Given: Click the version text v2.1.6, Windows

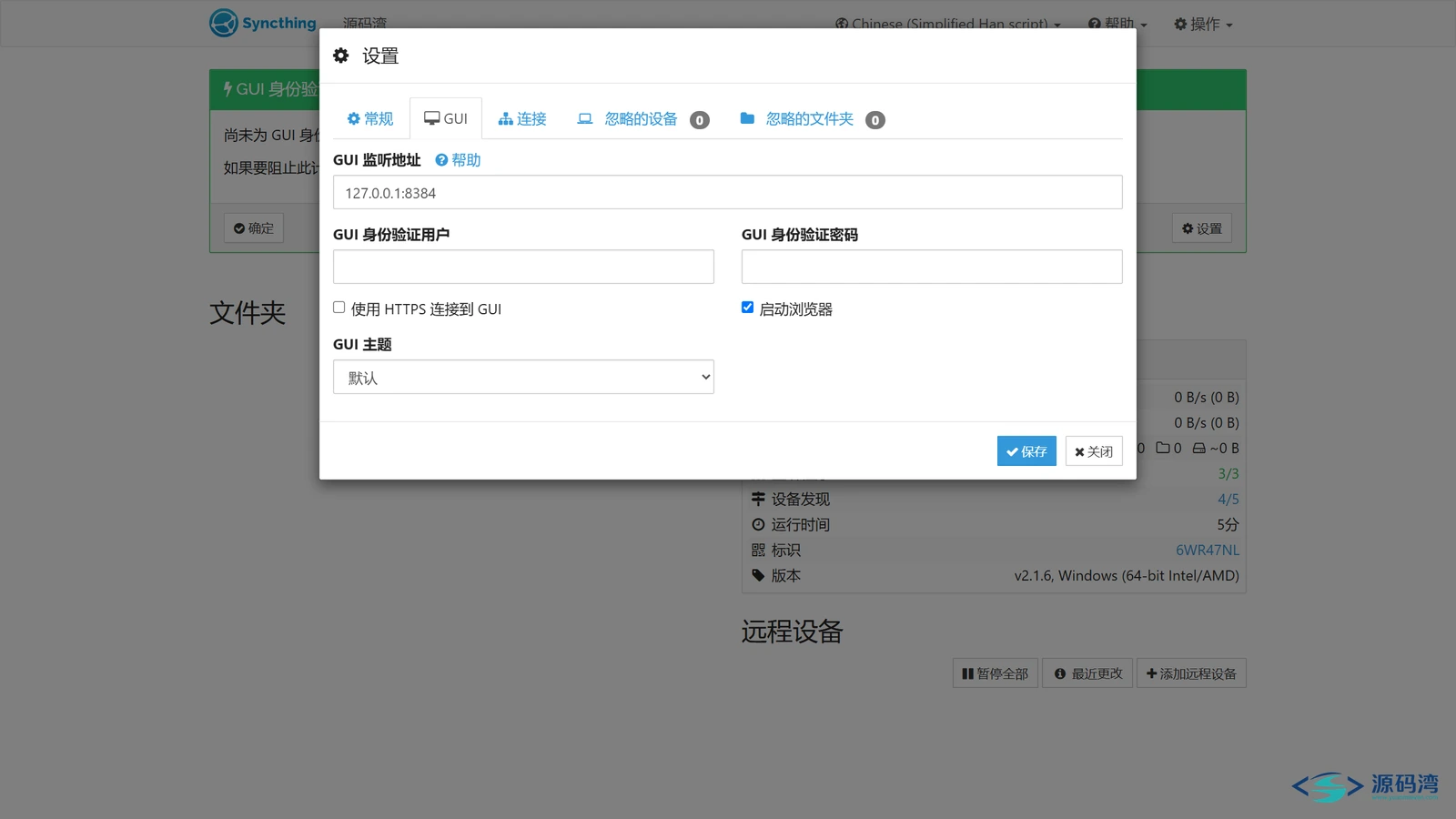Looking at the screenshot, I should tap(1127, 575).
